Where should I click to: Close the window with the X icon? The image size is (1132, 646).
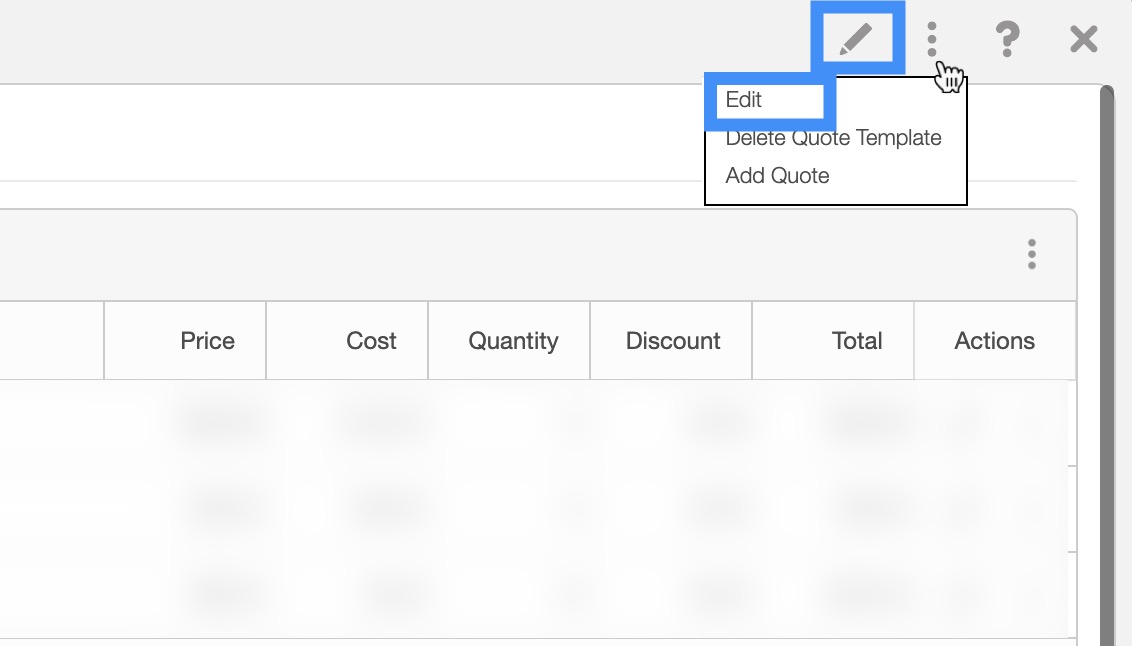pos(1084,39)
